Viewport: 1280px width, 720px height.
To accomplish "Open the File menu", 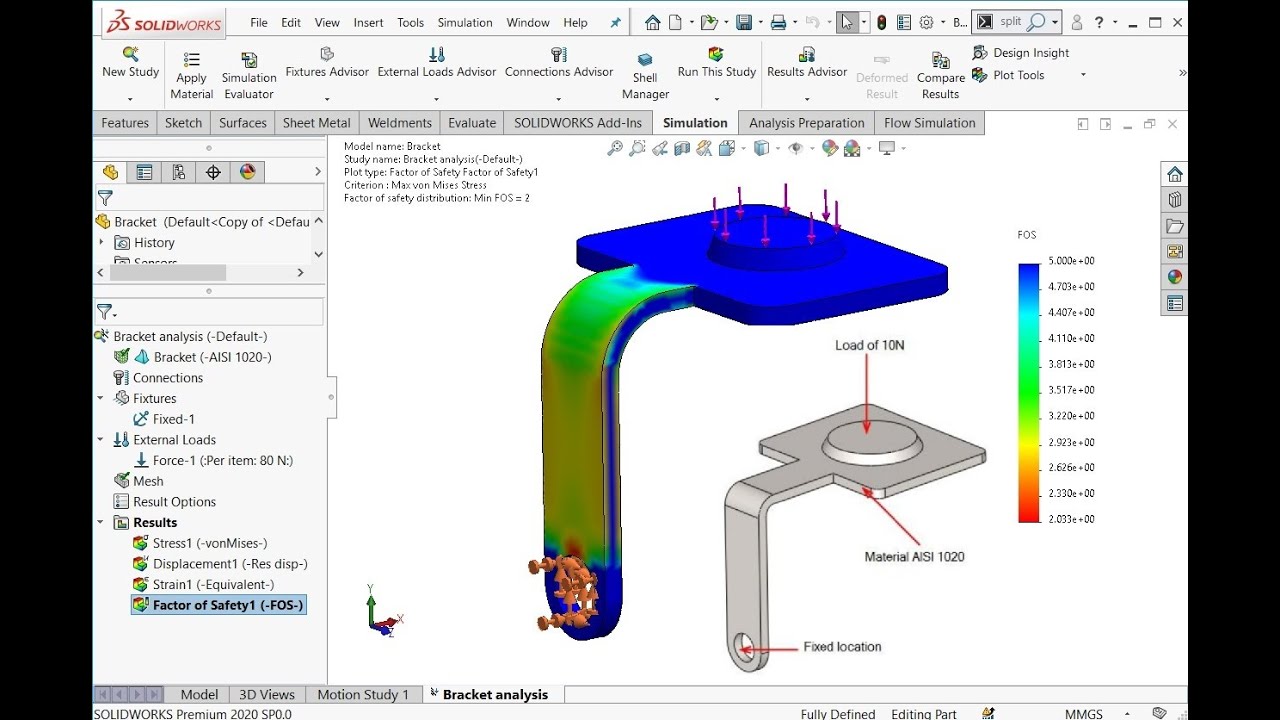I will tap(259, 22).
